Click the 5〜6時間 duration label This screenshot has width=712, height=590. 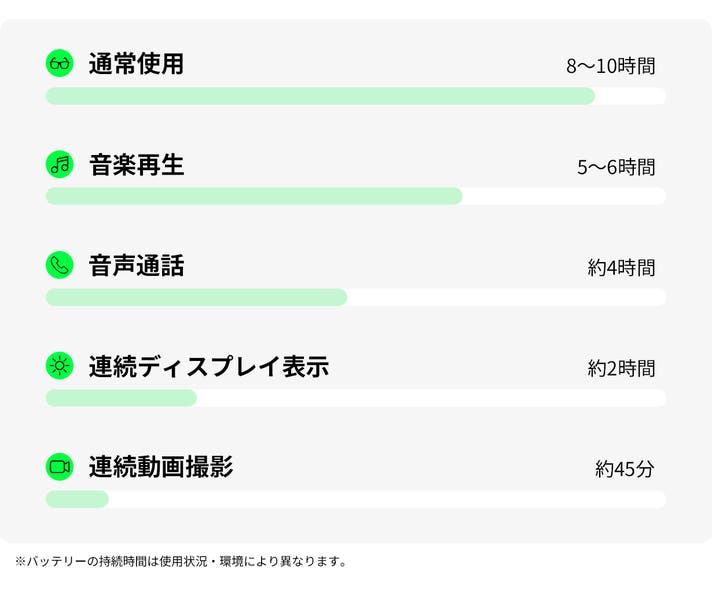point(615,167)
